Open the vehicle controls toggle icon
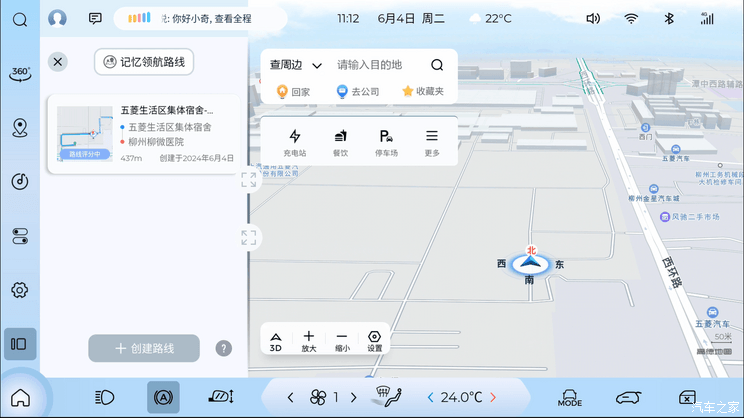Screen dimensions: 744x418 tap(19, 236)
